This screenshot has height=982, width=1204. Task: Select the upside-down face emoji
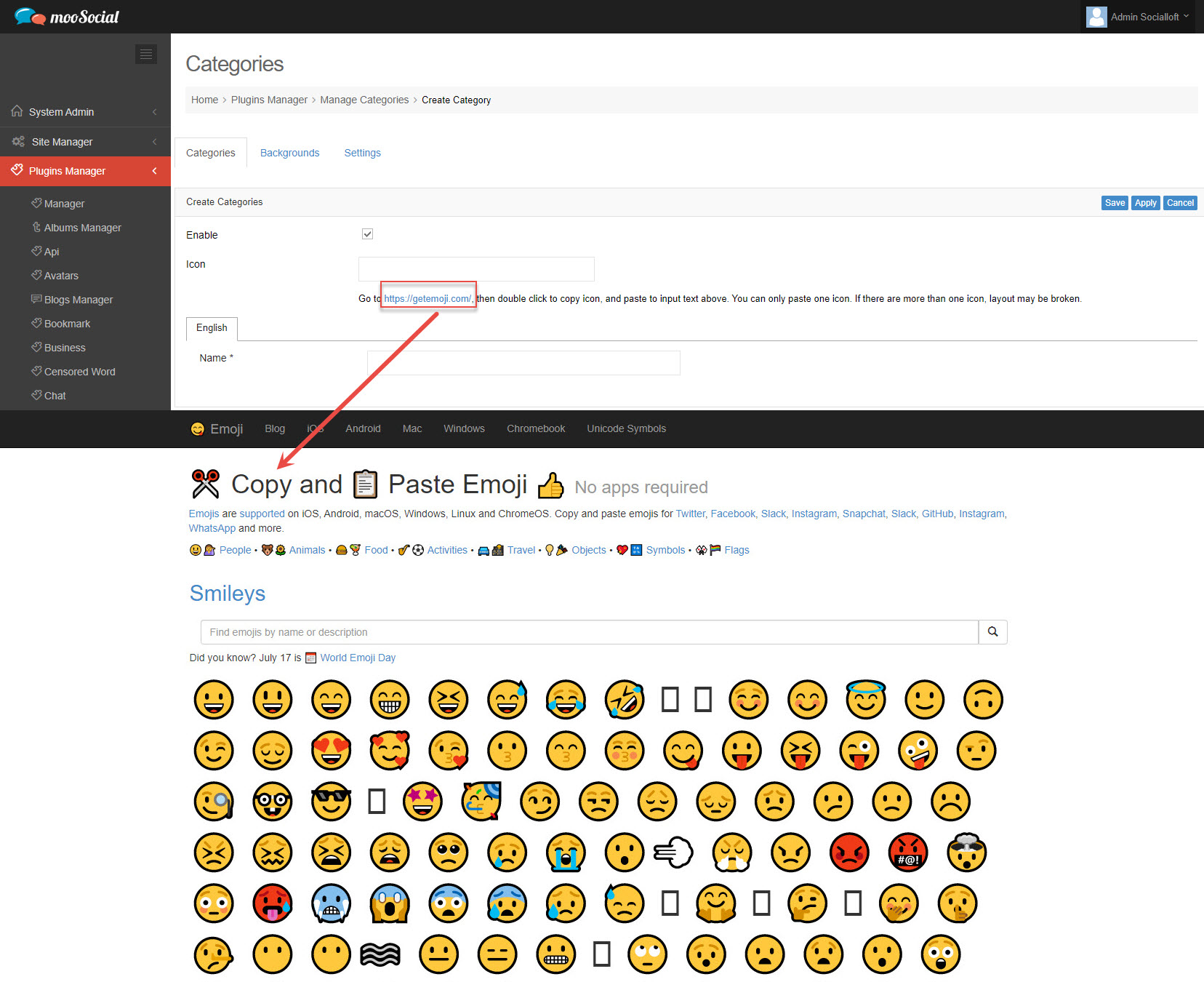pos(983,700)
